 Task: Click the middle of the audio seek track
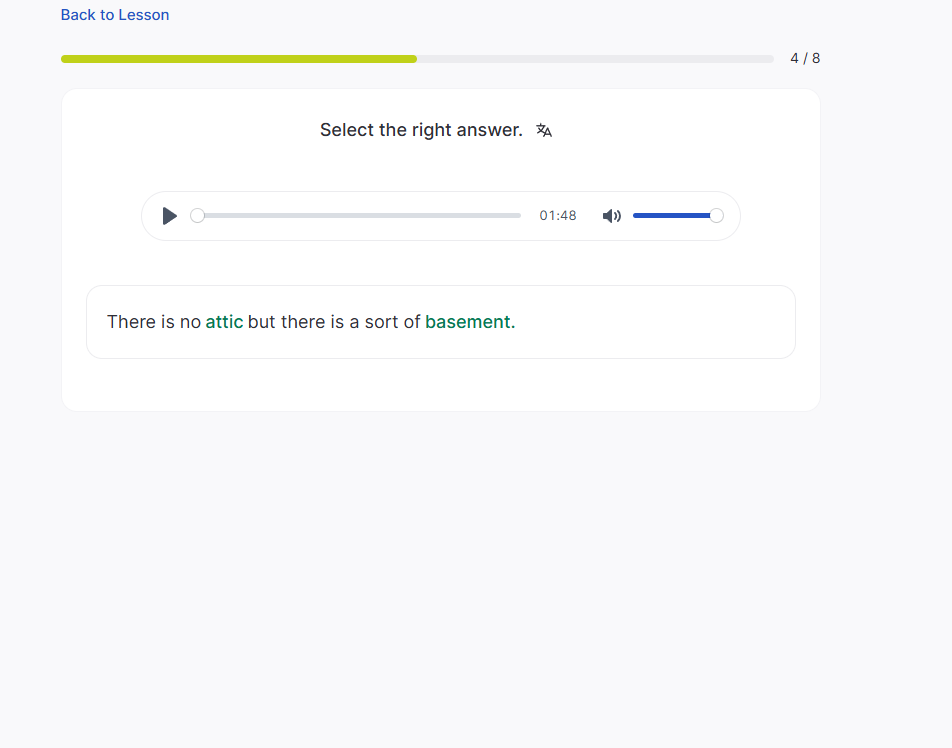point(360,216)
